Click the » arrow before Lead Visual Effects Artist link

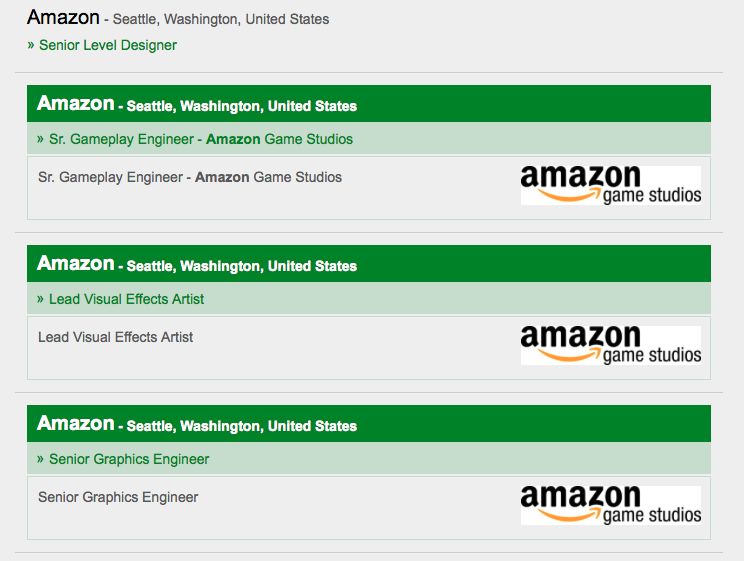click(x=40, y=299)
